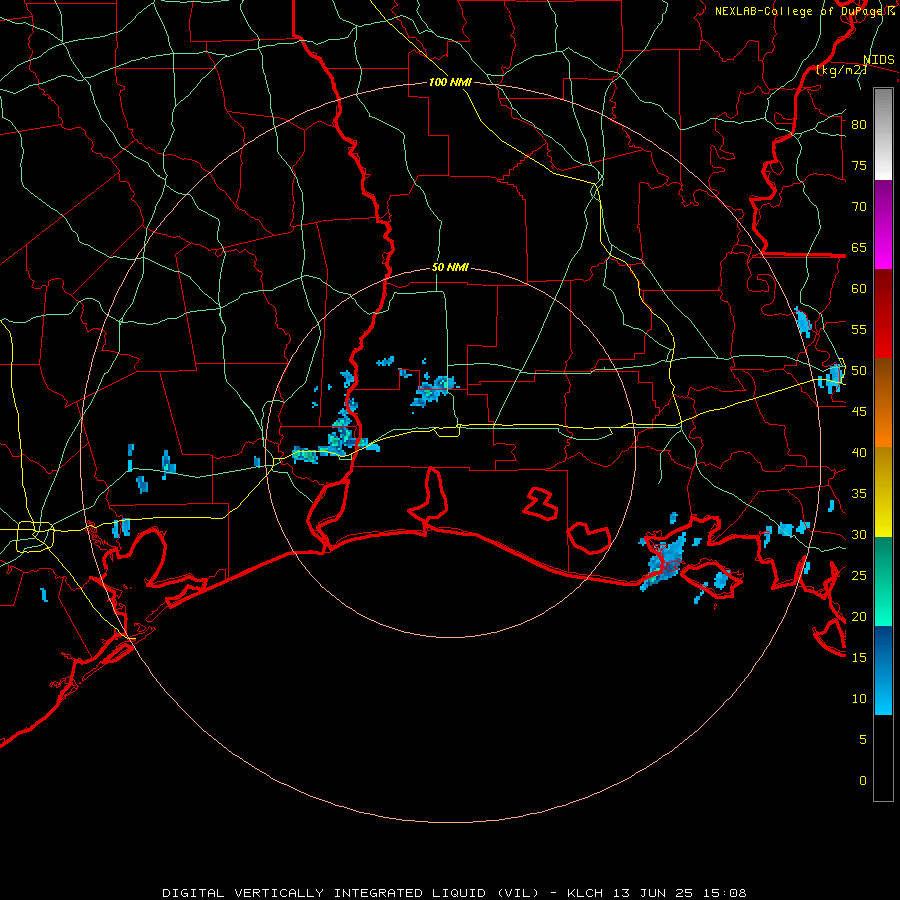The height and width of the screenshot is (900, 900).
Task: Click the (kg/m2) units label
Action: point(841,70)
